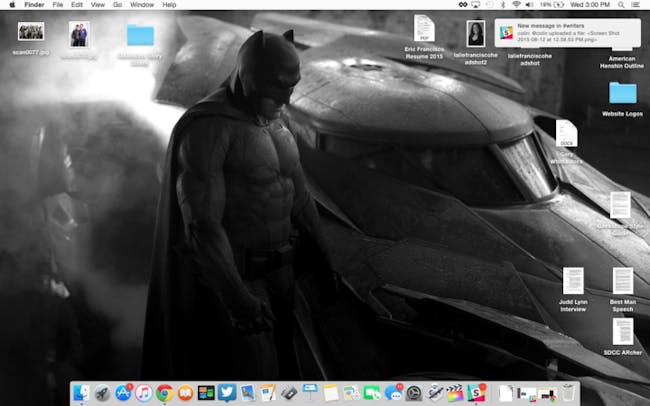This screenshot has height=406, width=650.
Task: Open Slack from the dock
Action: [476, 393]
